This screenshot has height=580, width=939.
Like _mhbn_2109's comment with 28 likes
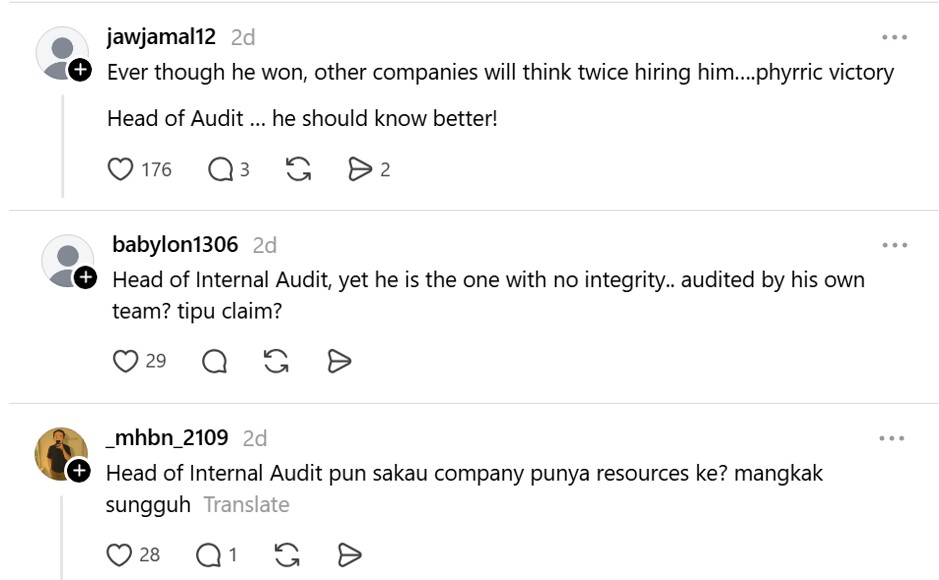[x=119, y=555]
